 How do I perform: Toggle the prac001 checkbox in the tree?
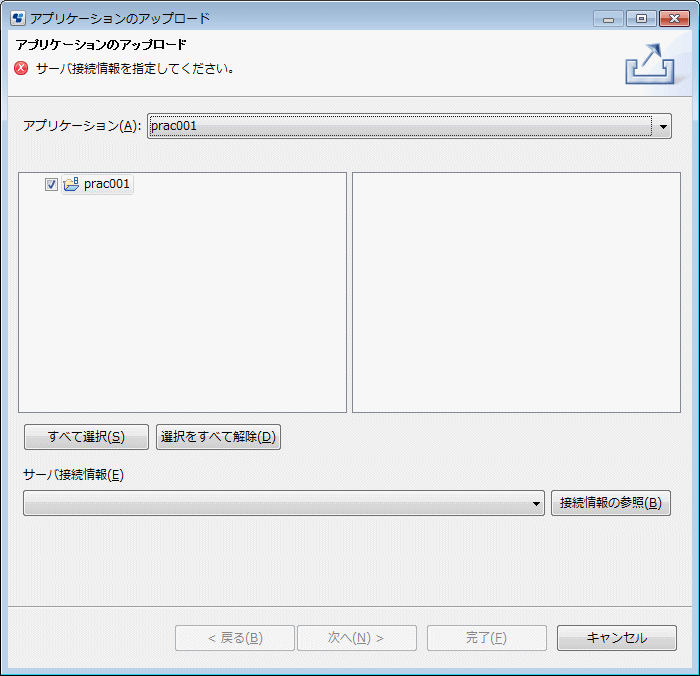coord(51,184)
